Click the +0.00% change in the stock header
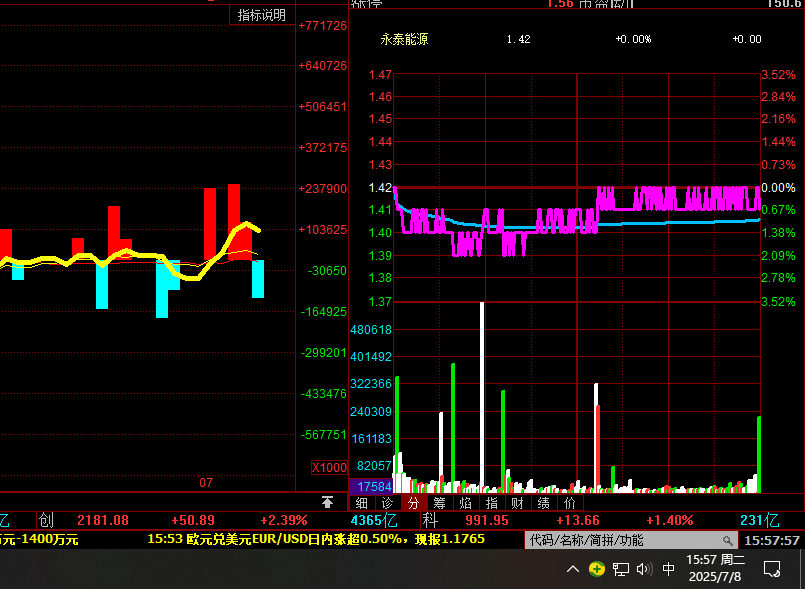Image resolution: width=805 pixels, height=589 pixels. [x=633, y=40]
